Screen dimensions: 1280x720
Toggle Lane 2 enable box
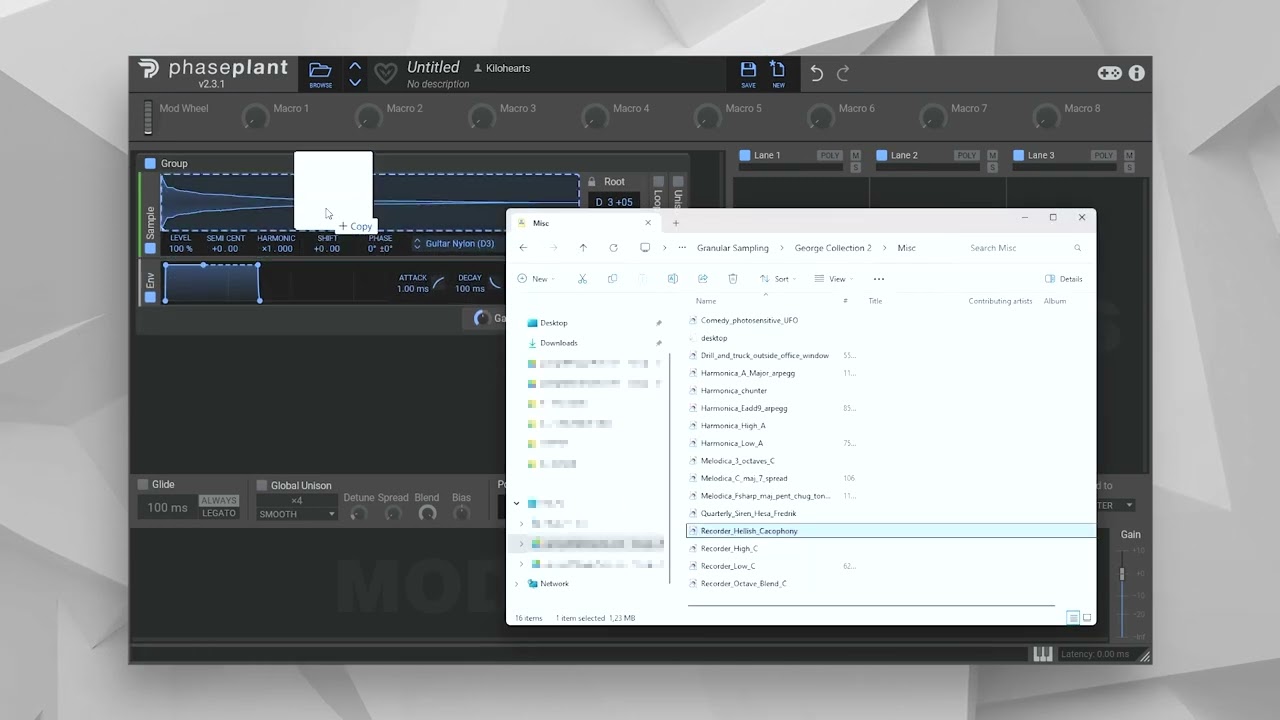click(x=881, y=155)
